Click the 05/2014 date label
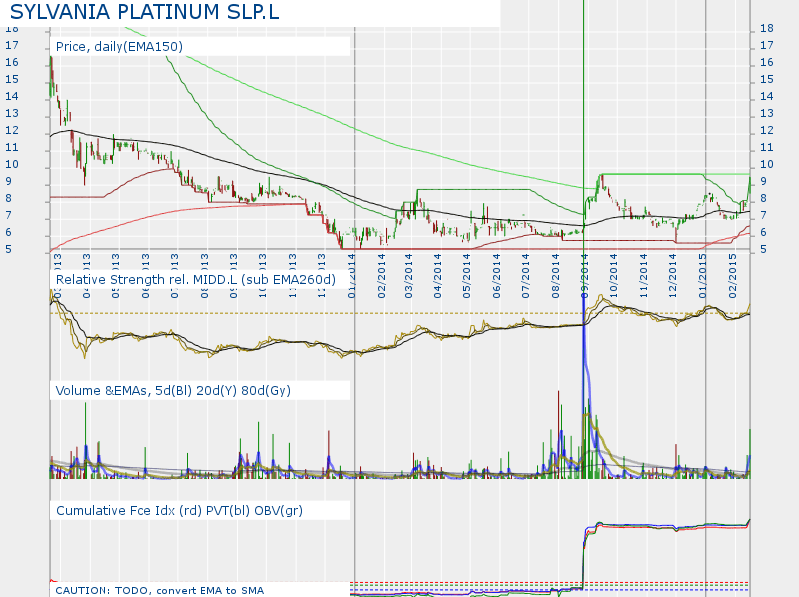The height and width of the screenshot is (597, 799). point(467,276)
